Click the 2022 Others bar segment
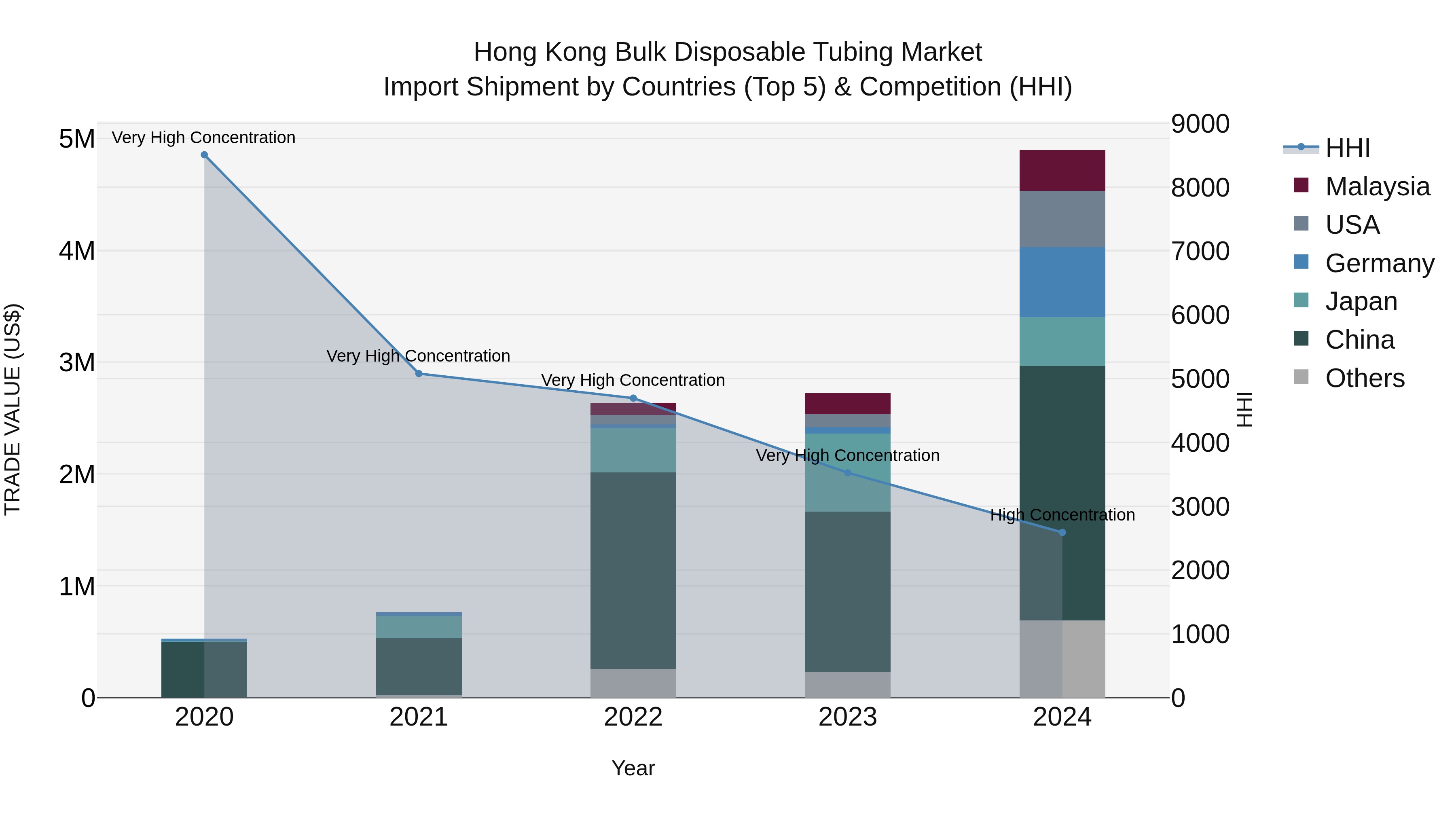 [x=633, y=684]
